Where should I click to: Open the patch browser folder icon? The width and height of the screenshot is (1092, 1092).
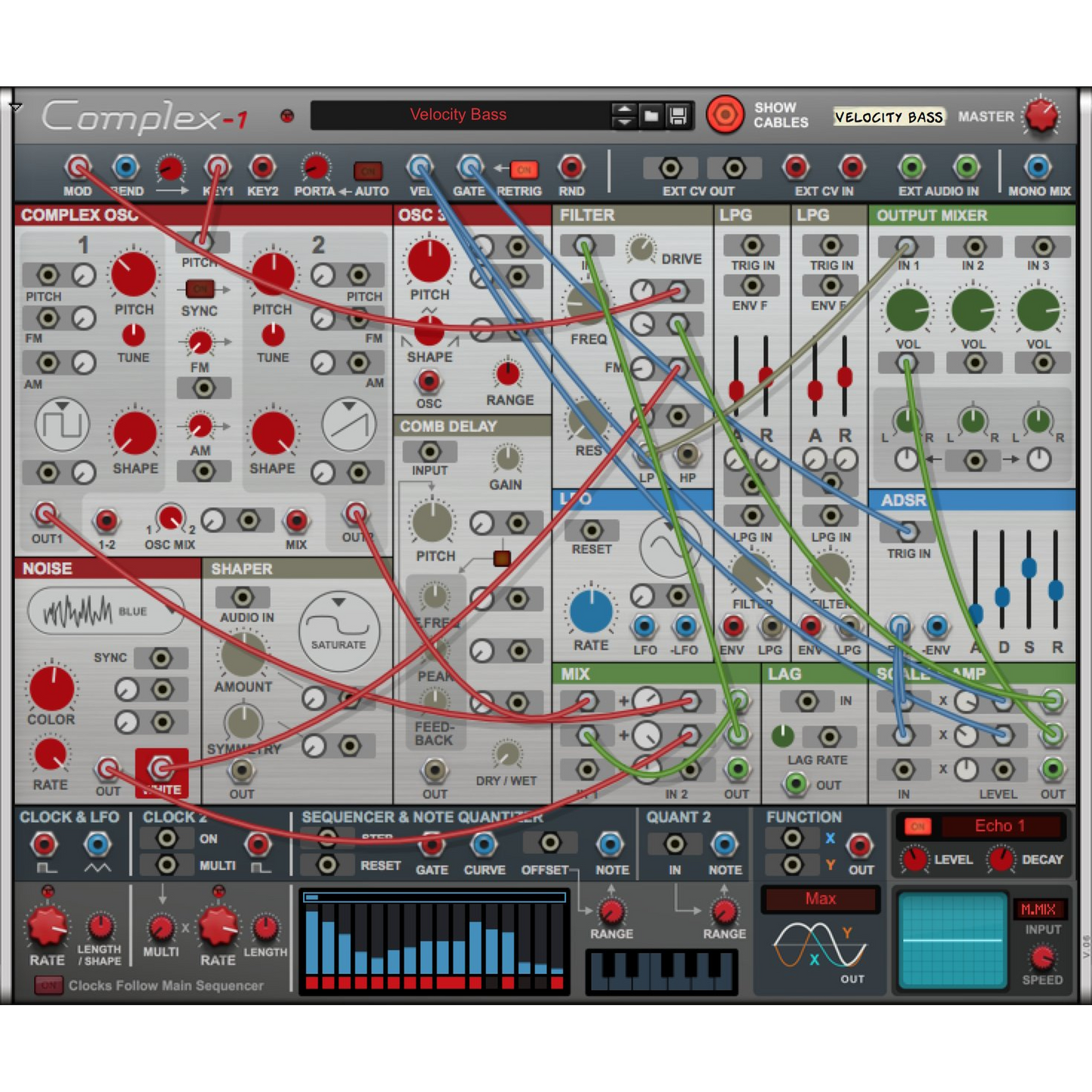tap(651, 116)
